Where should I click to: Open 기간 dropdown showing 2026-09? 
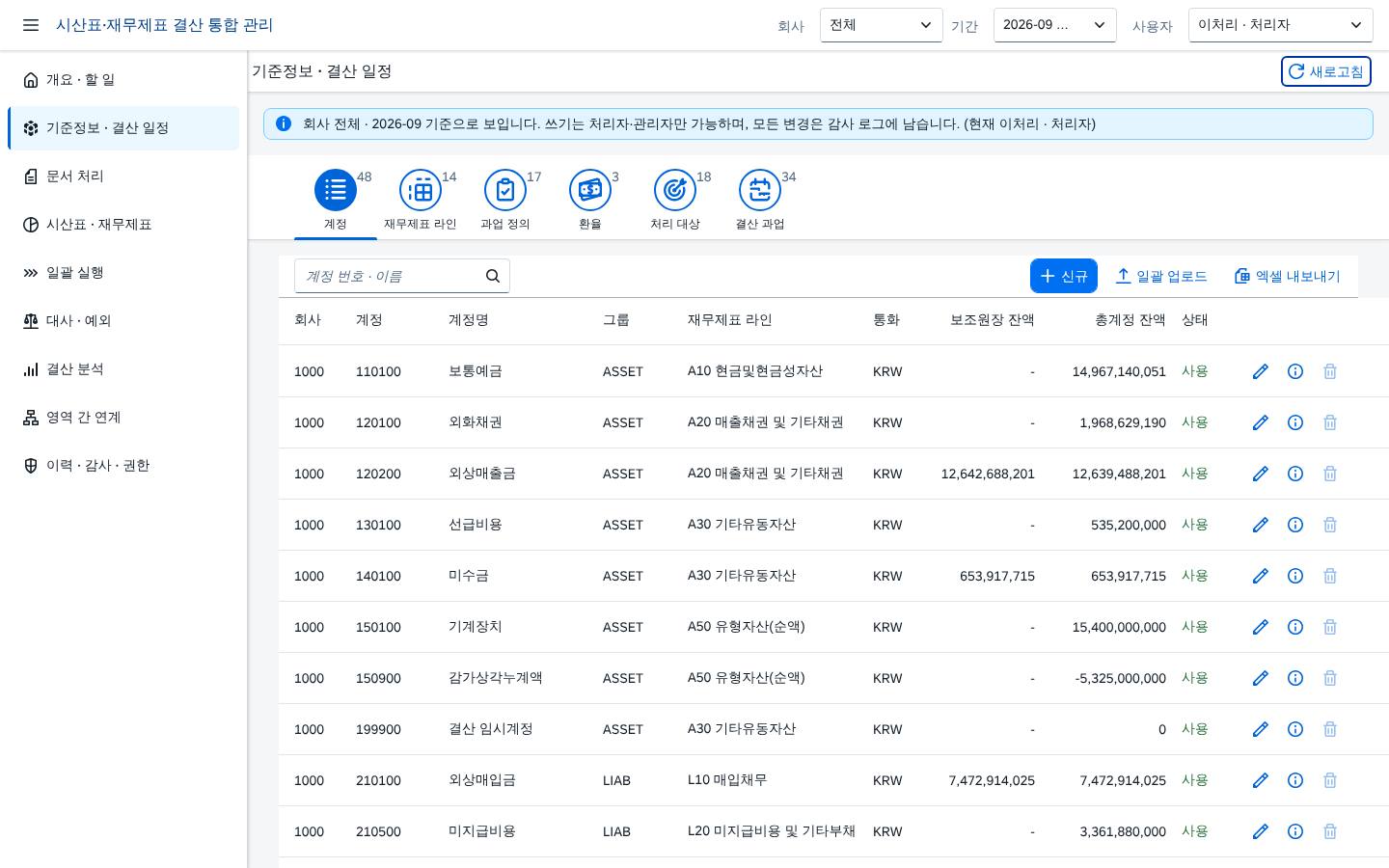1055,25
